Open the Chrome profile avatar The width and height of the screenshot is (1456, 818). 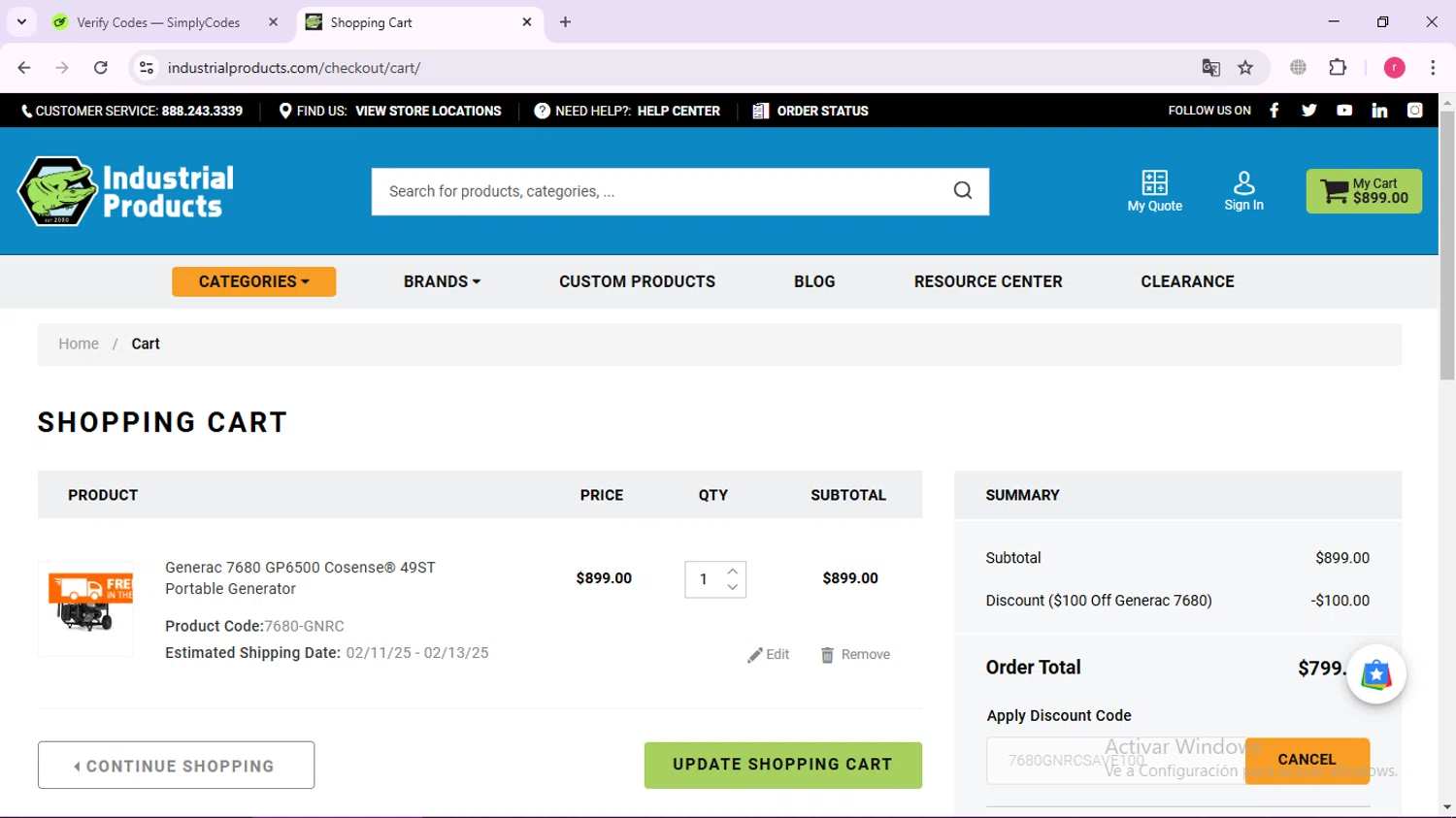tap(1394, 68)
